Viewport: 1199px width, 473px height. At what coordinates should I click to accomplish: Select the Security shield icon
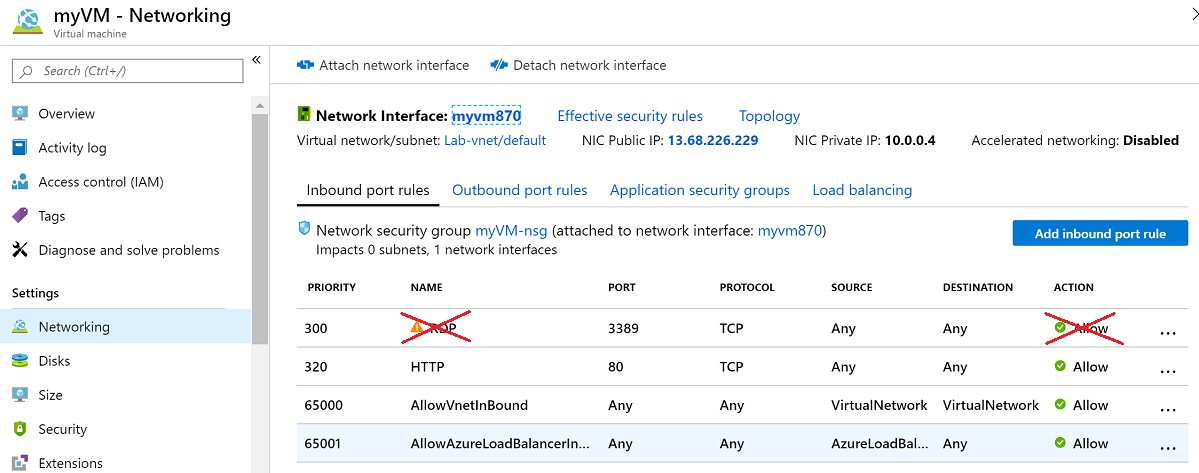(x=20, y=429)
